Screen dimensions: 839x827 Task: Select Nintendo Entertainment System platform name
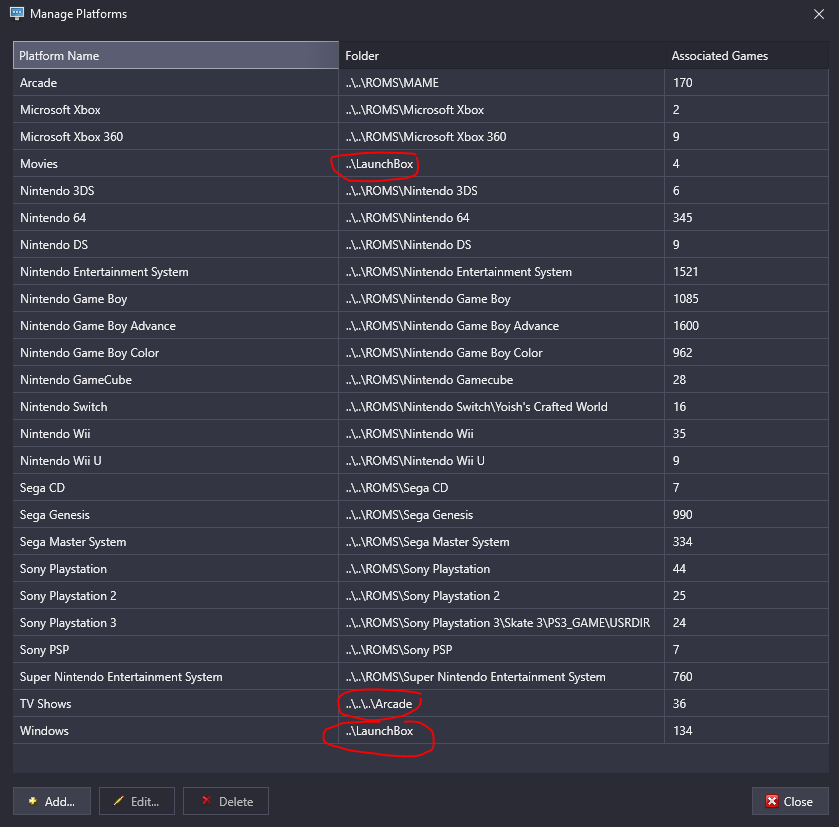pyautogui.click(x=104, y=272)
